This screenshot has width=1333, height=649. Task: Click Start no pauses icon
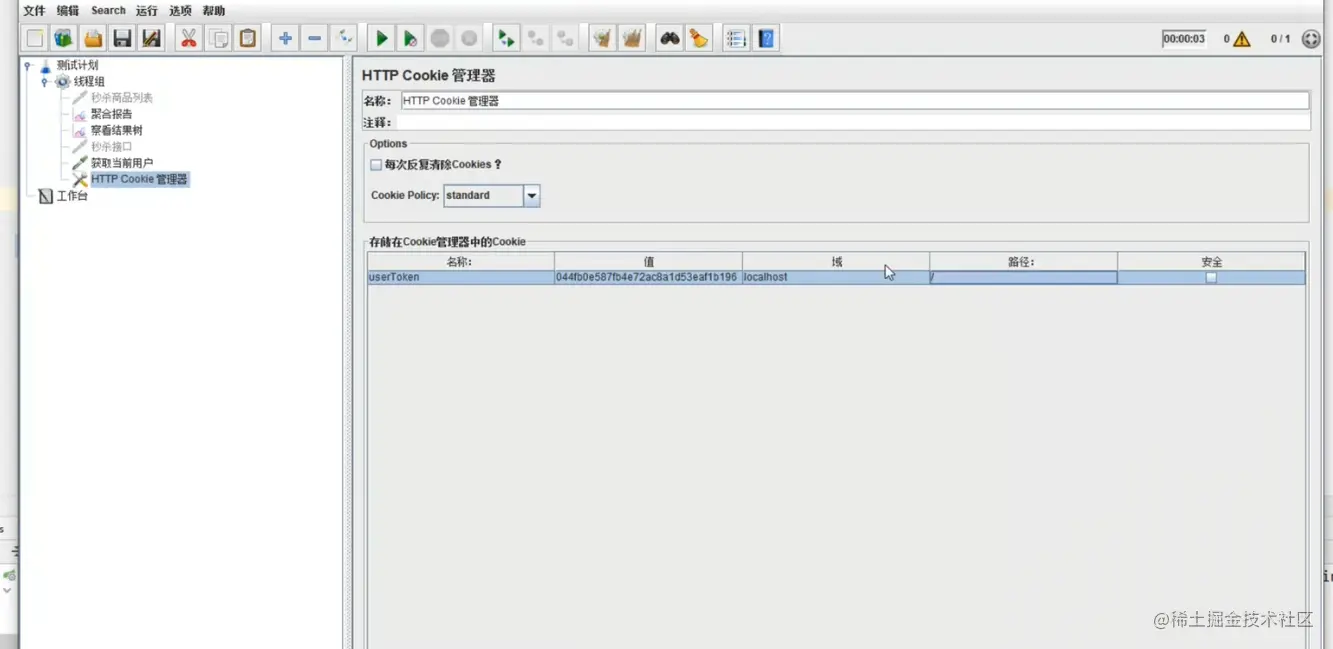click(x=410, y=39)
